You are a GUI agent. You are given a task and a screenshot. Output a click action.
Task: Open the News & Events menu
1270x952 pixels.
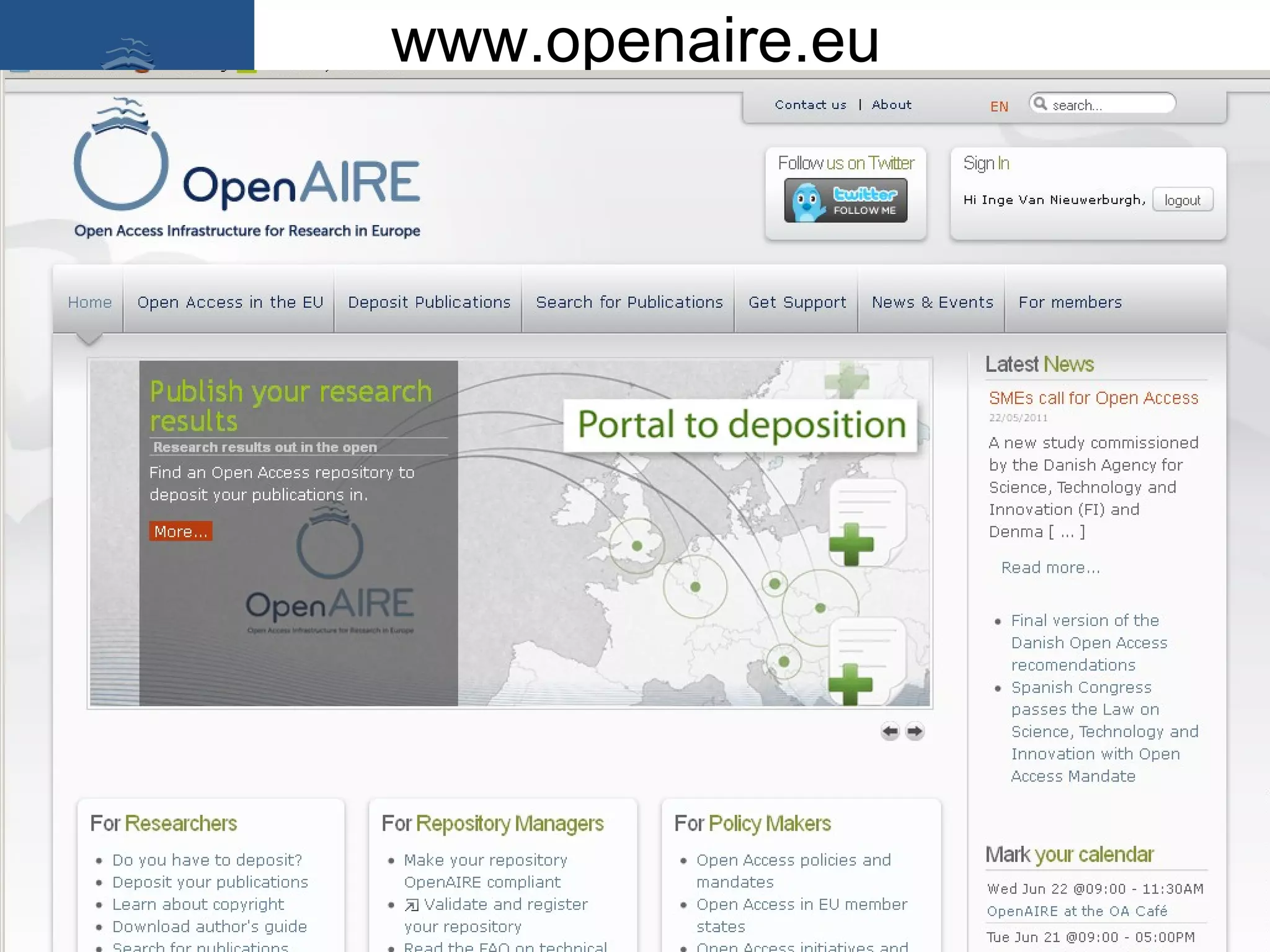pos(932,302)
